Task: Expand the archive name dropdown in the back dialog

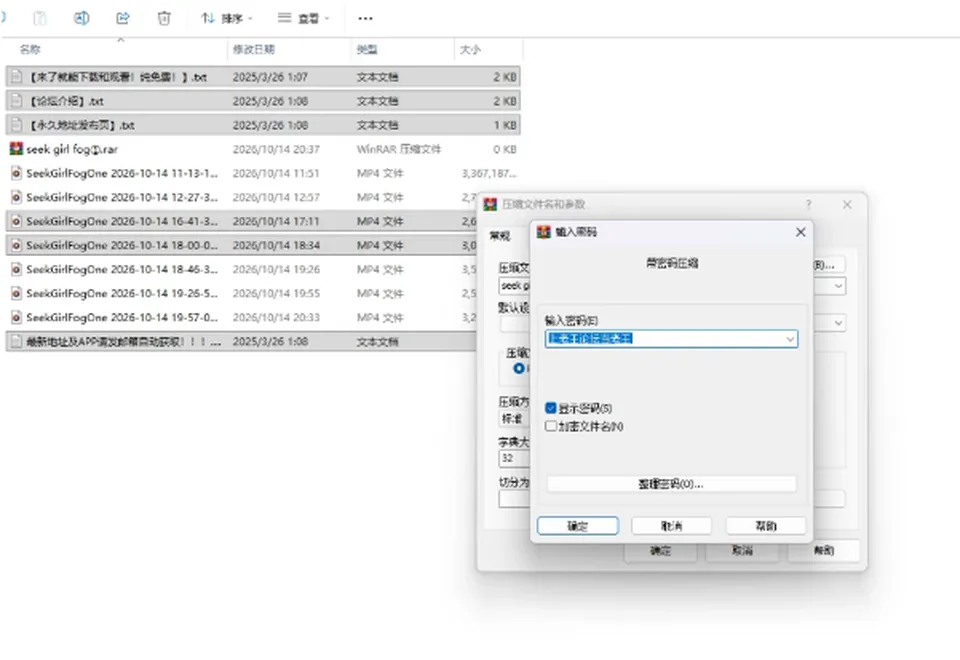Action: tap(838, 286)
